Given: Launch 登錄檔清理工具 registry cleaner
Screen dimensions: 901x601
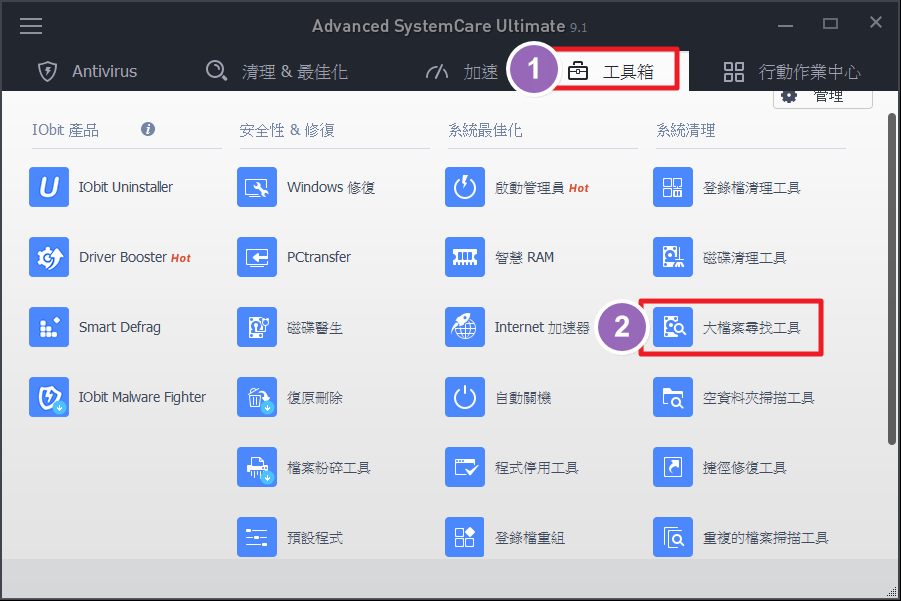Looking at the screenshot, I should tap(673, 188).
